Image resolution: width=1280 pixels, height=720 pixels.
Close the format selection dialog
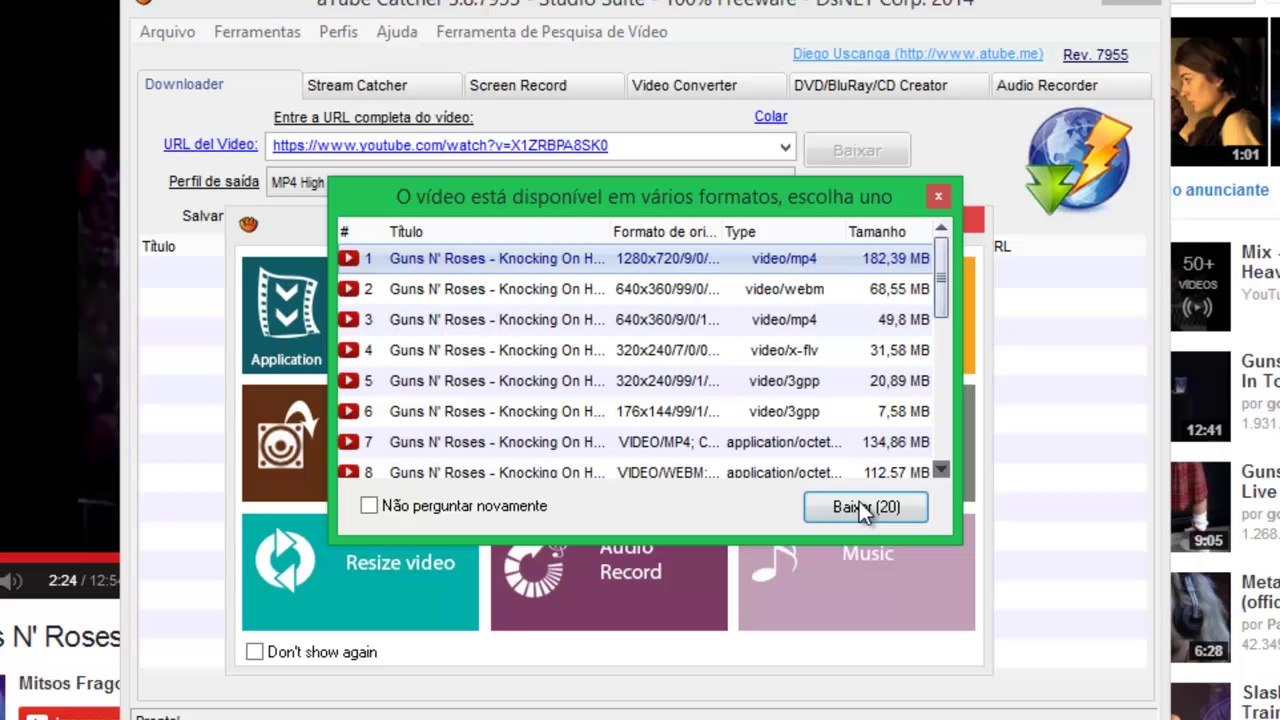click(x=938, y=197)
